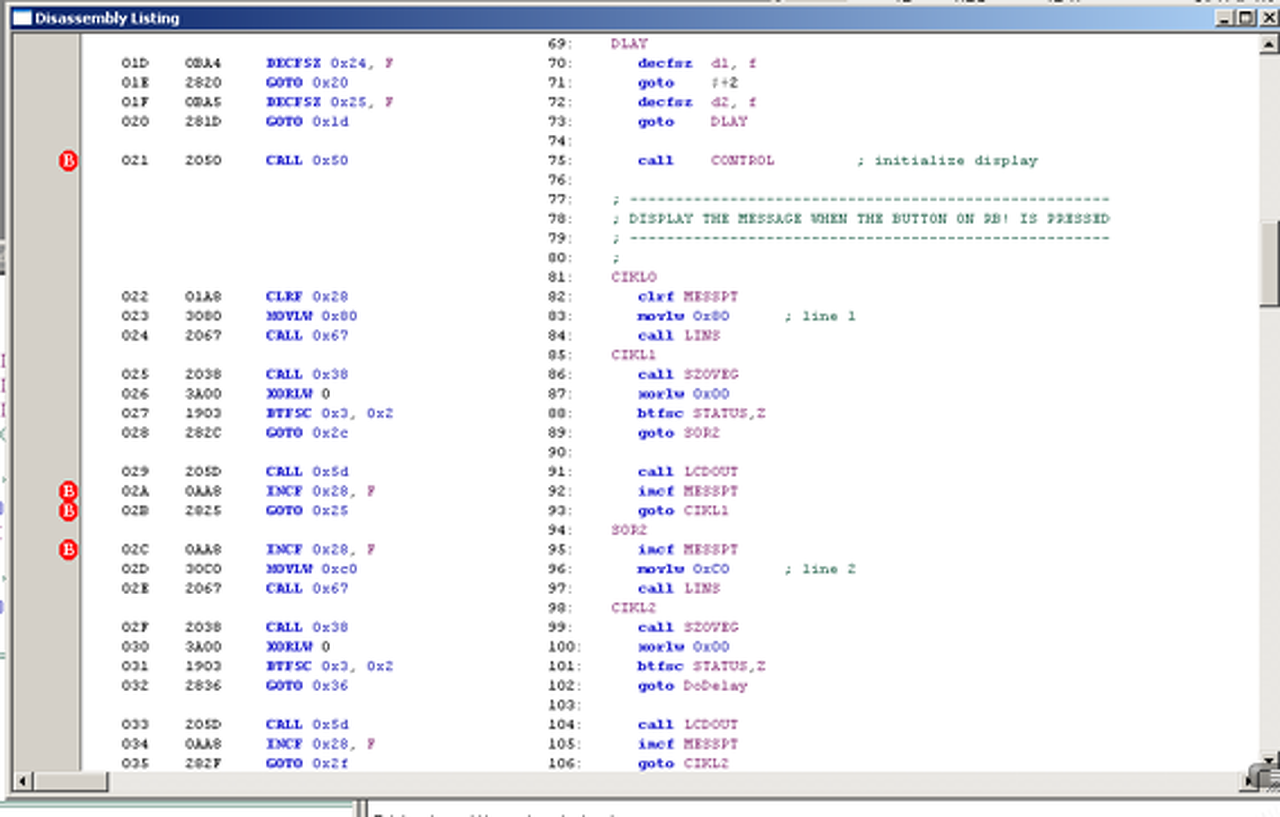This screenshot has height=817, width=1280.
Task: Click the source line 'goto DoDelay'
Action: tap(693, 686)
